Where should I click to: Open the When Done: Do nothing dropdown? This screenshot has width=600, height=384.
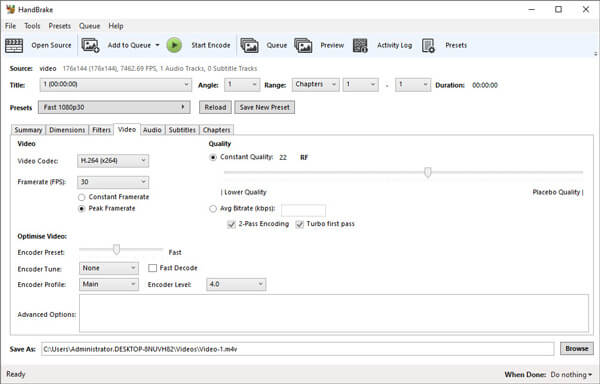571,374
